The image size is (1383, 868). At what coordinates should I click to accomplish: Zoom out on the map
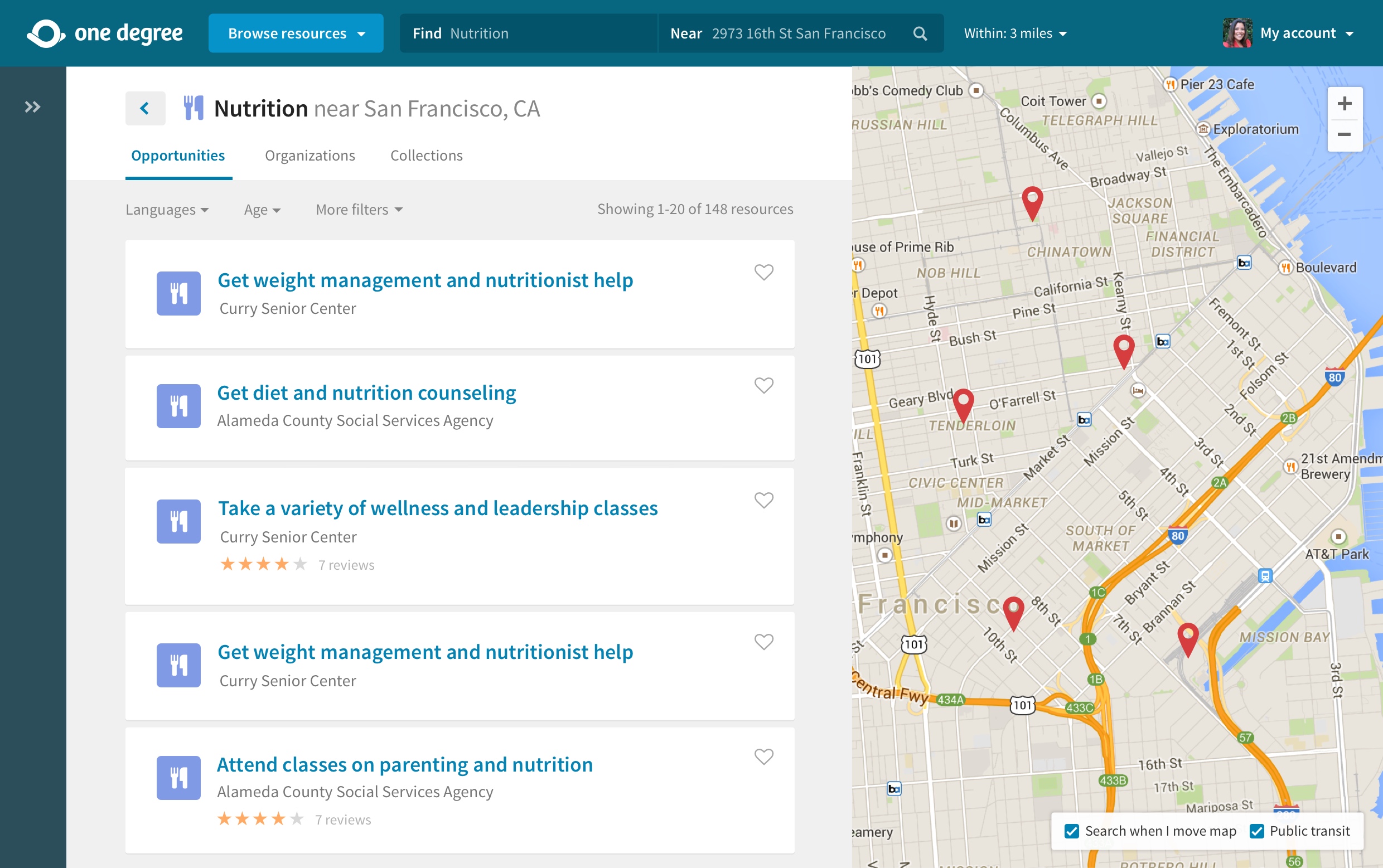click(x=1344, y=135)
